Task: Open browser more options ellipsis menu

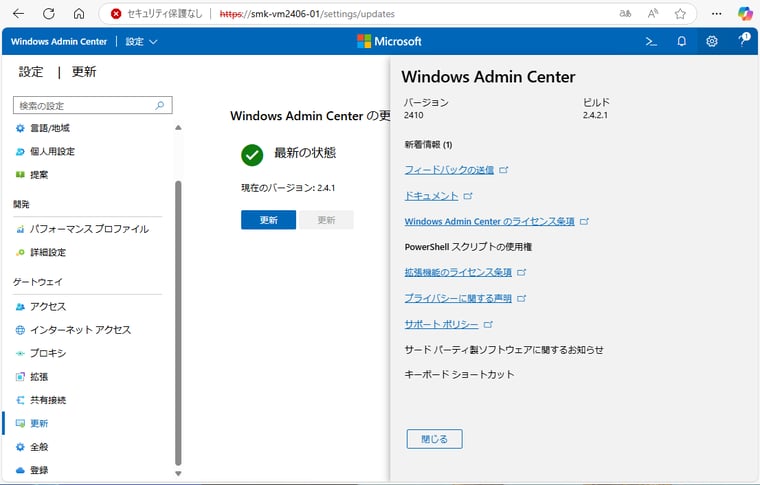Action: tap(716, 14)
